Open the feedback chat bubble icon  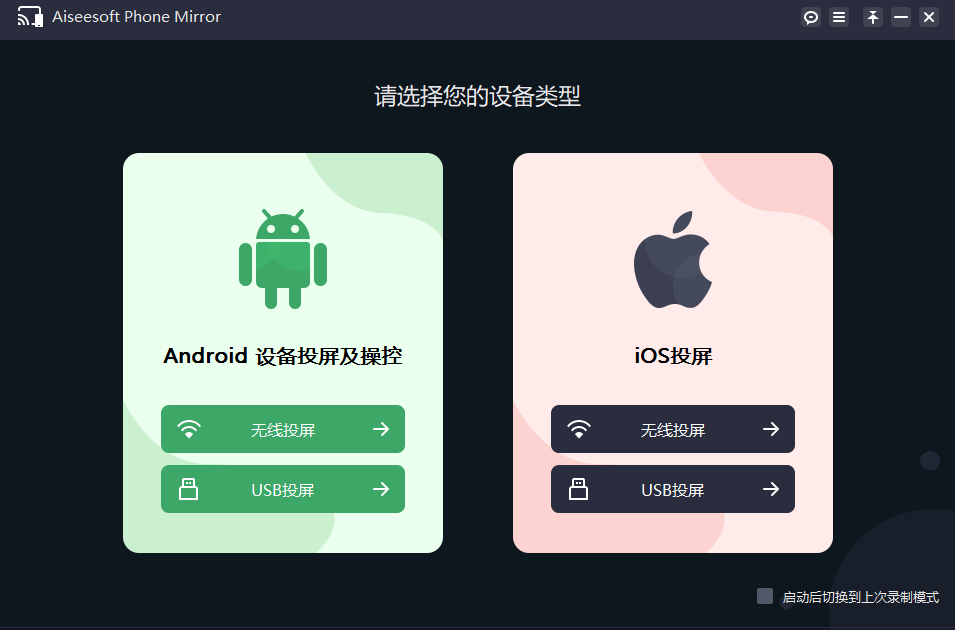point(811,17)
